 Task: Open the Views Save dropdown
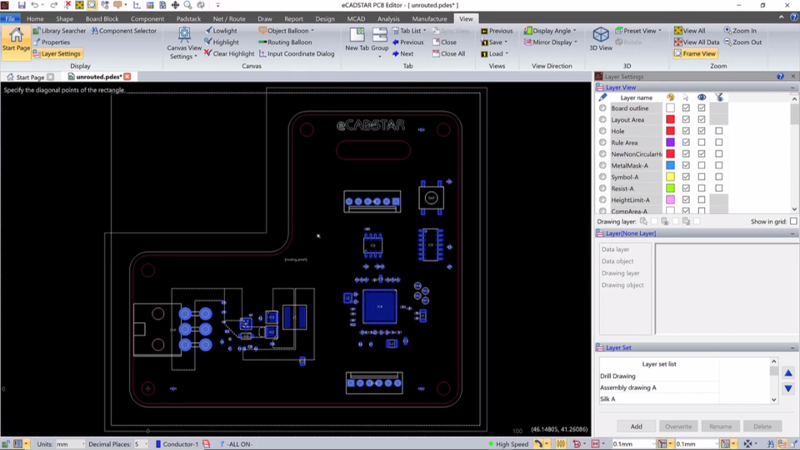click(x=494, y=42)
